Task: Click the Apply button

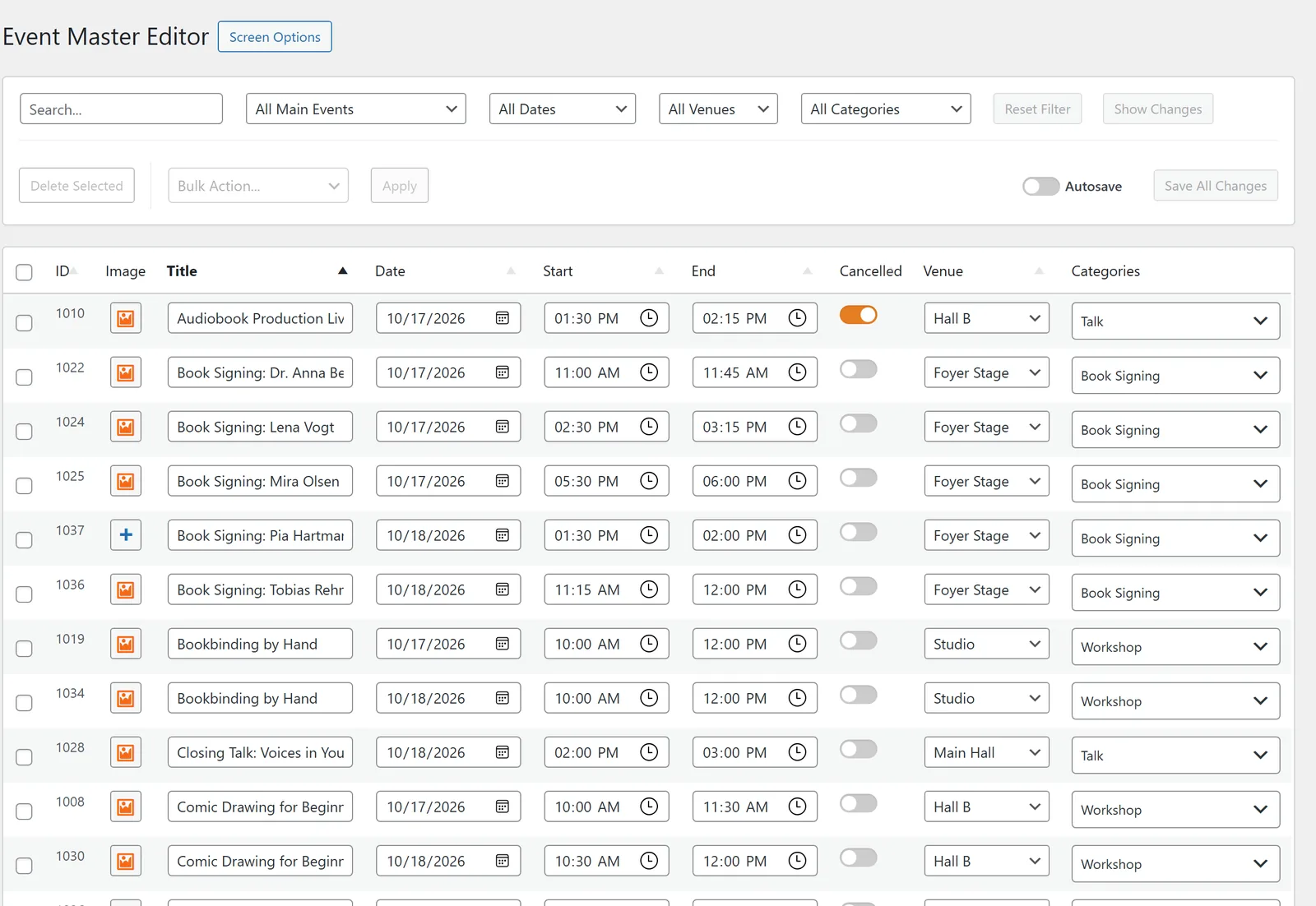Action: pyautogui.click(x=399, y=186)
